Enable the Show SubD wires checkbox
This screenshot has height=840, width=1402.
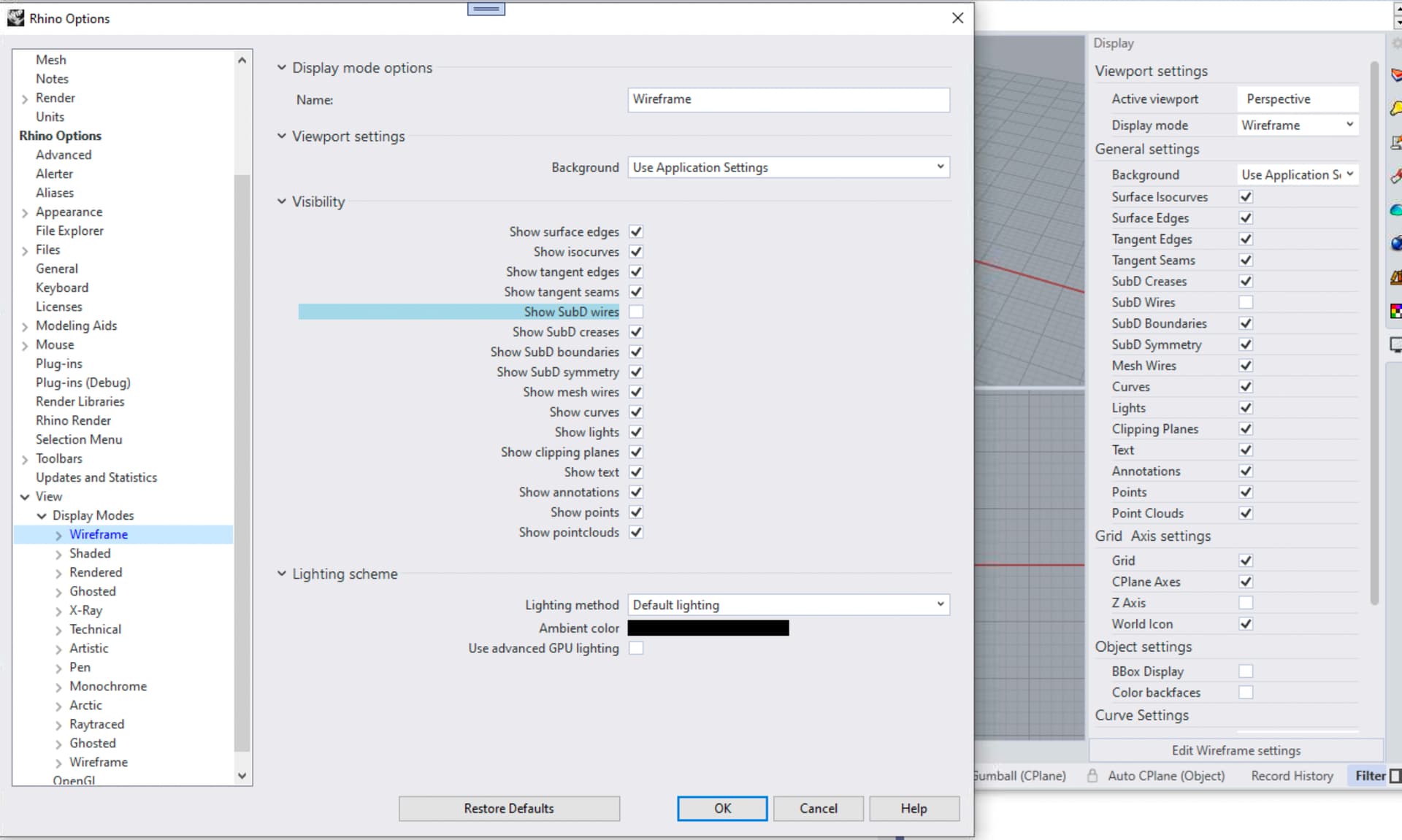[x=636, y=312]
